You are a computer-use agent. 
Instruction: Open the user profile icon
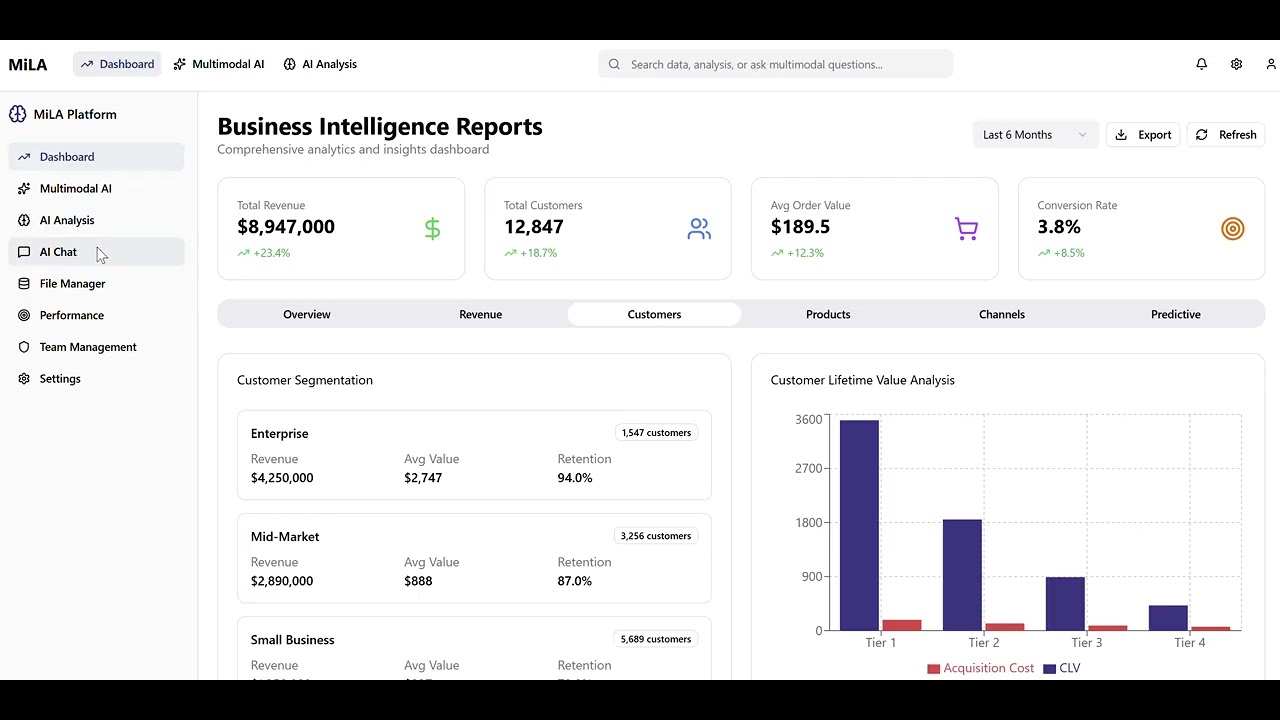coord(1271,64)
